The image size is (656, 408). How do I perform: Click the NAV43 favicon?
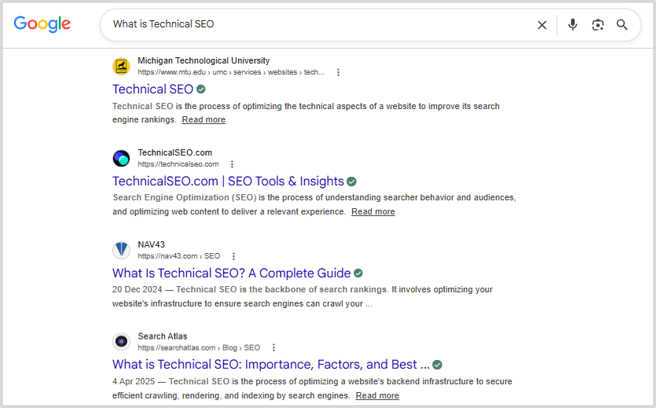pyautogui.click(x=121, y=250)
